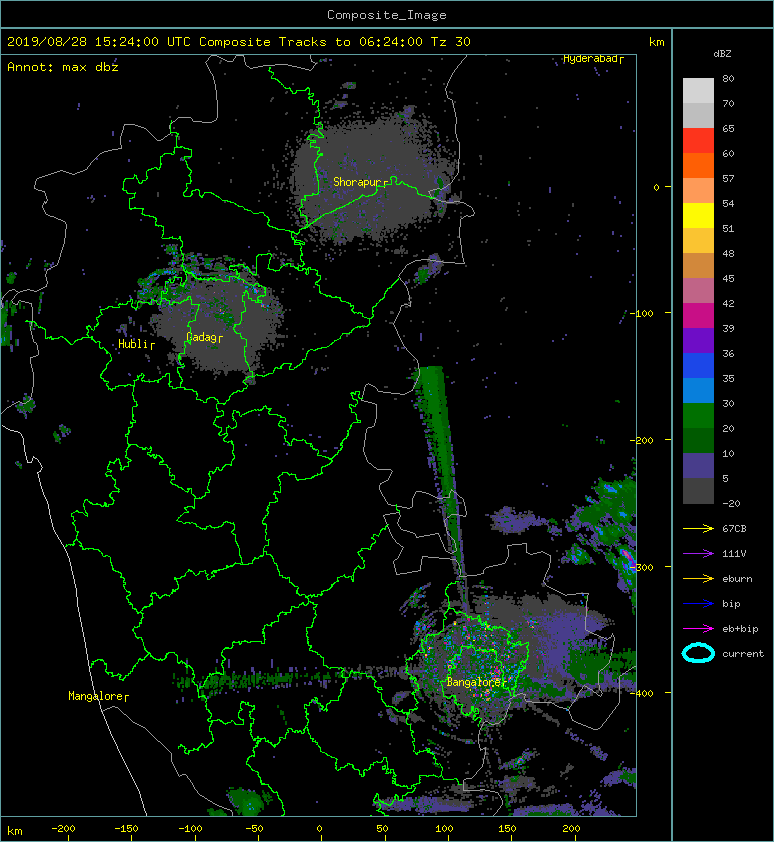Pick the blue 35–36 dBZ swatch
This screenshot has width=774, height=842.
pyautogui.click(x=698, y=365)
